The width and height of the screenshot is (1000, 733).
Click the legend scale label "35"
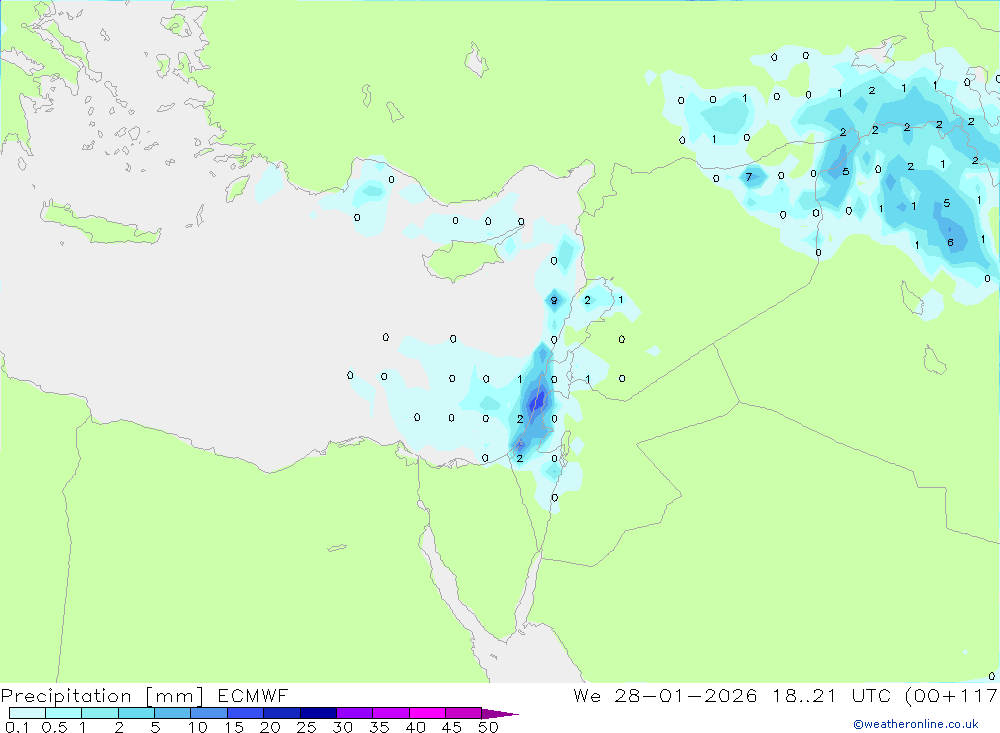[379, 727]
